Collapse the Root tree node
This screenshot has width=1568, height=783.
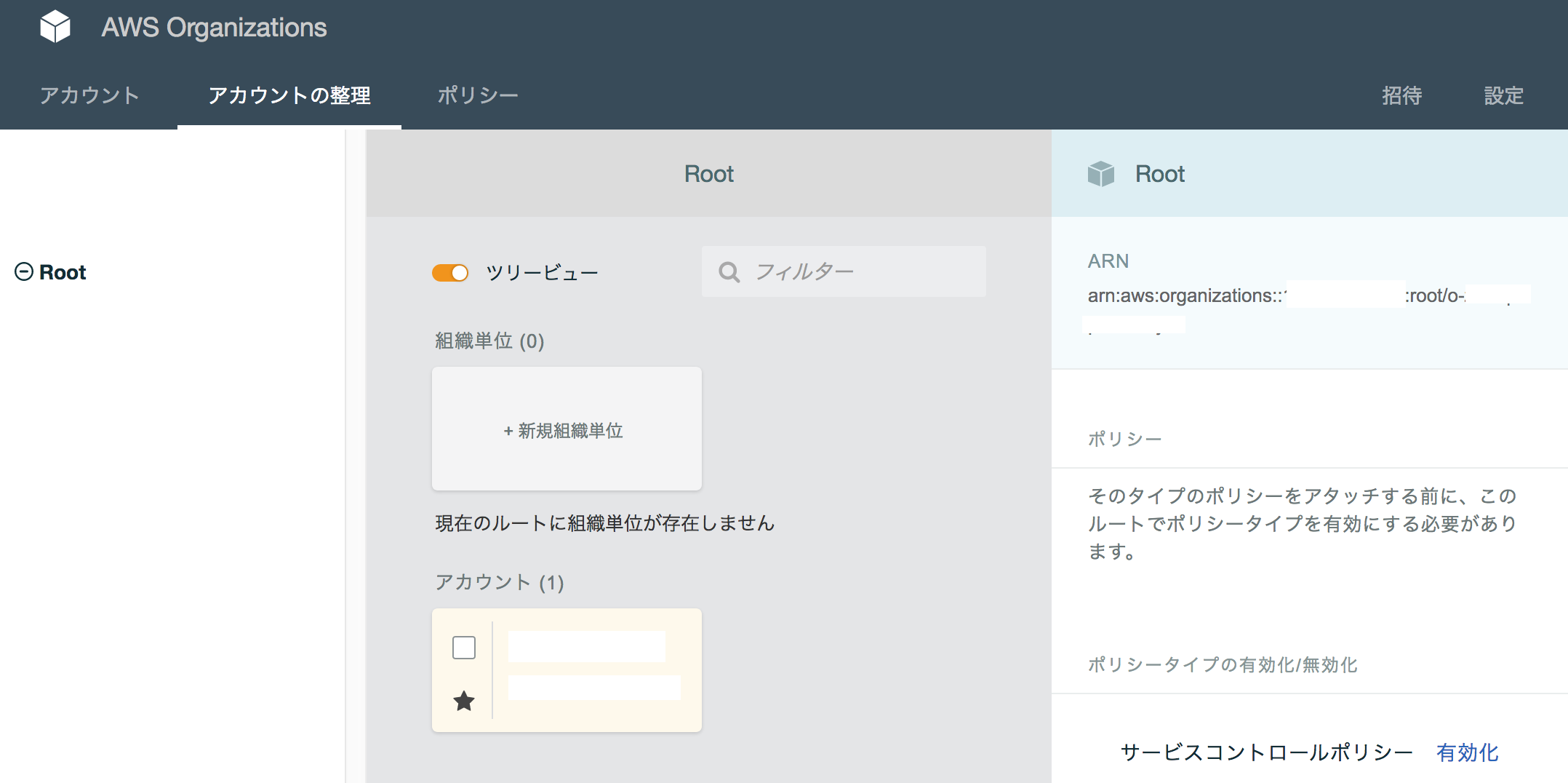[x=24, y=271]
